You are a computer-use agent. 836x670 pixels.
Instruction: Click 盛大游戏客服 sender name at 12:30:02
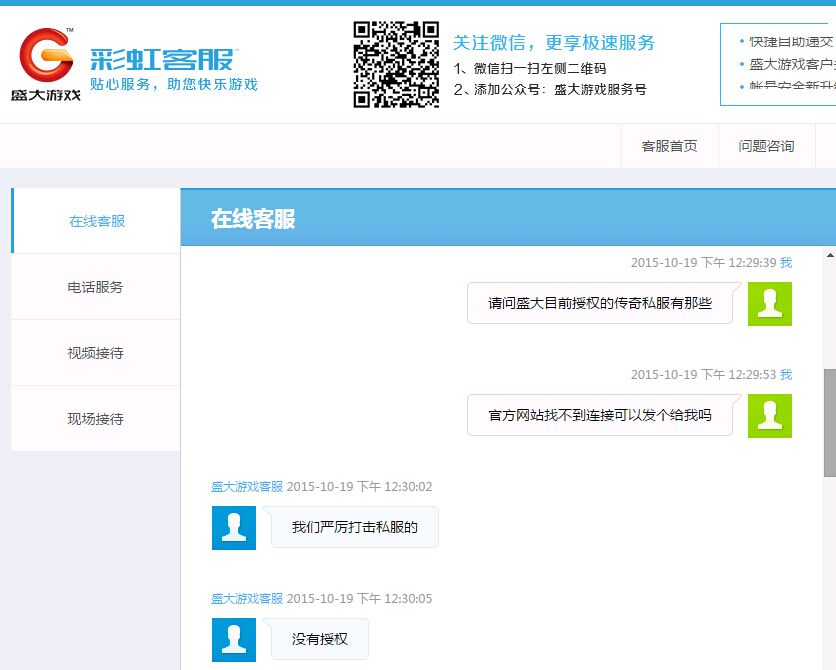tap(247, 487)
